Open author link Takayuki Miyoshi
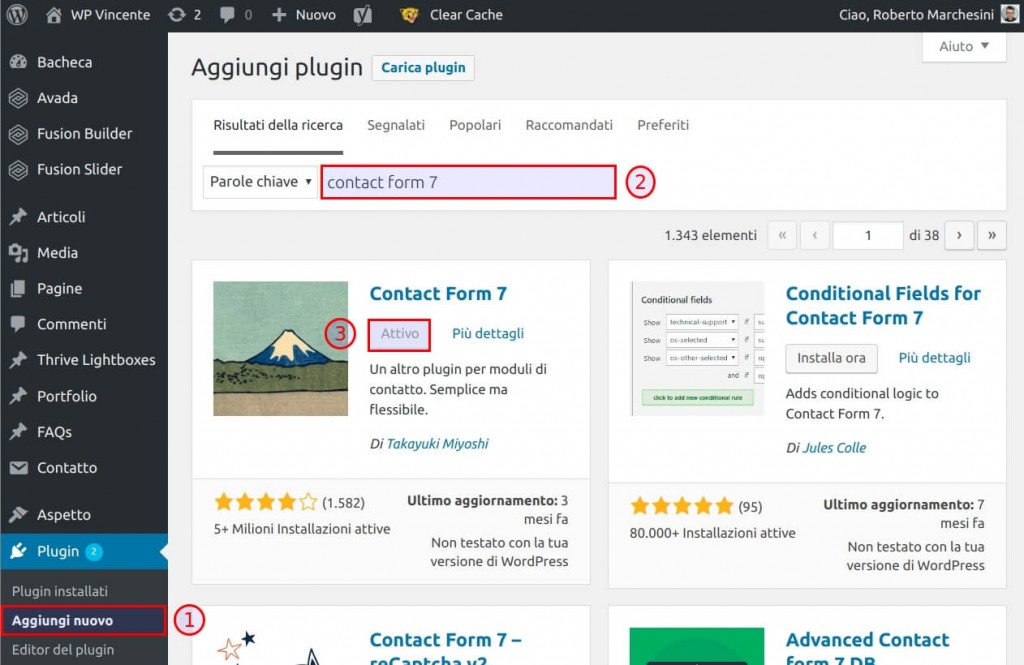1024x665 pixels. (x=438, y=444)
